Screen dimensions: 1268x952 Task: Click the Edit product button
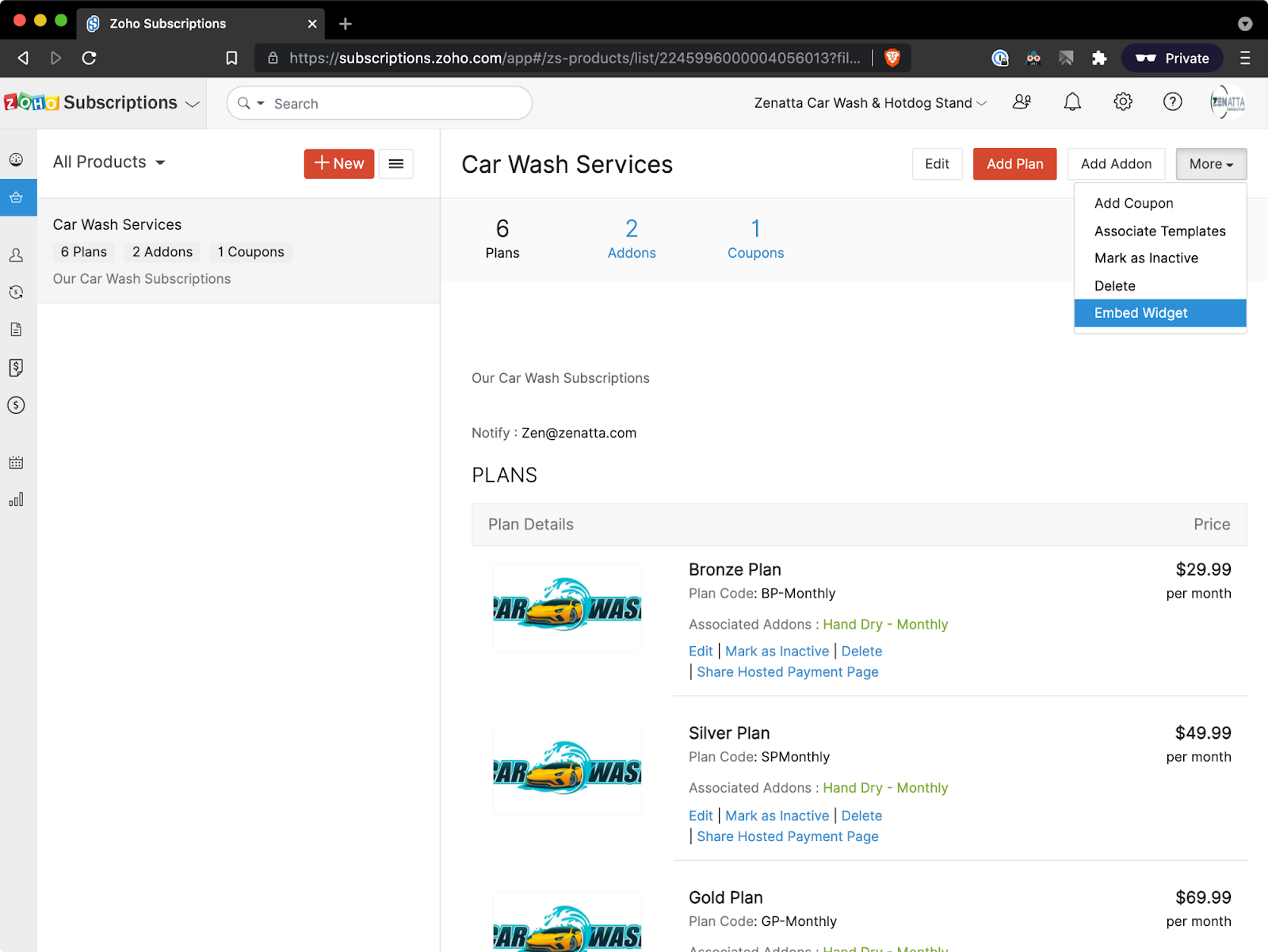pyautogui.click(x=937, y=164)
